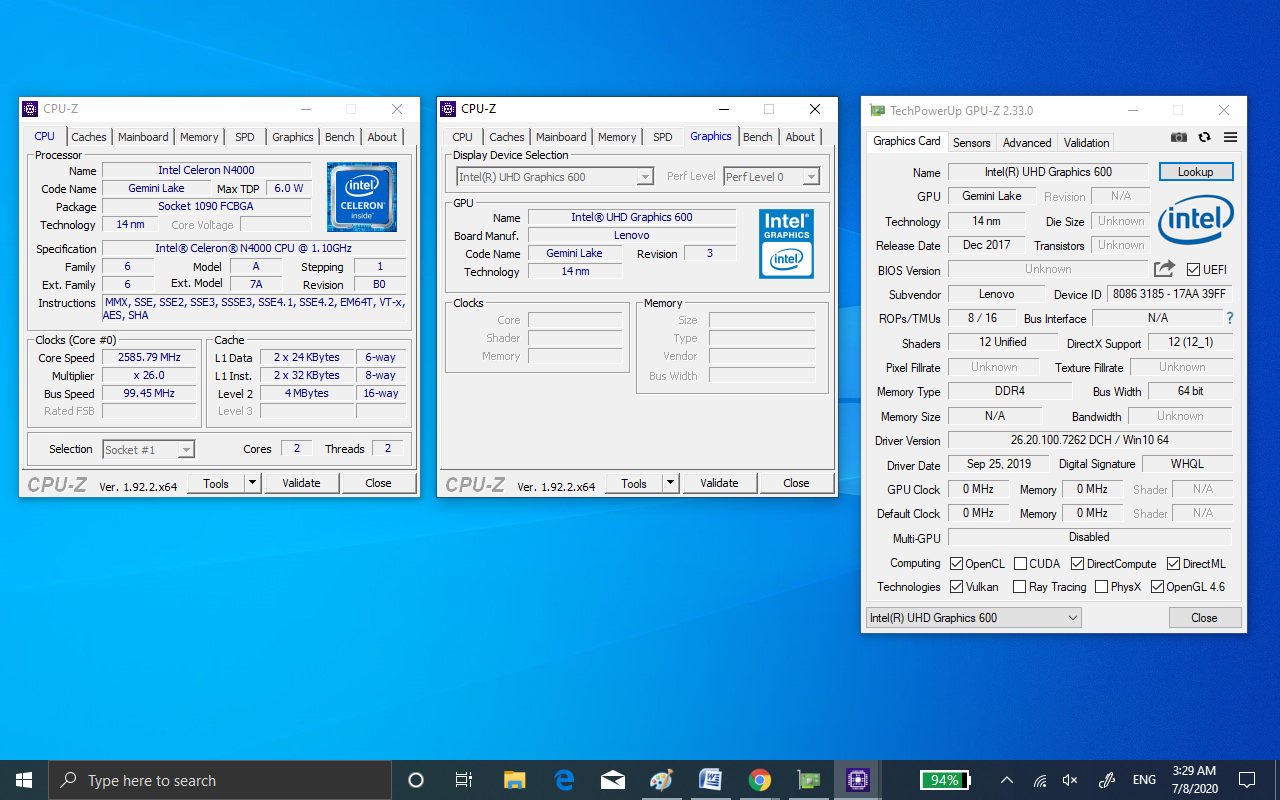Viewport: 1280px width, 800px height.
Task: Click in the taskbar search box
Action: (x=220, y=780)
